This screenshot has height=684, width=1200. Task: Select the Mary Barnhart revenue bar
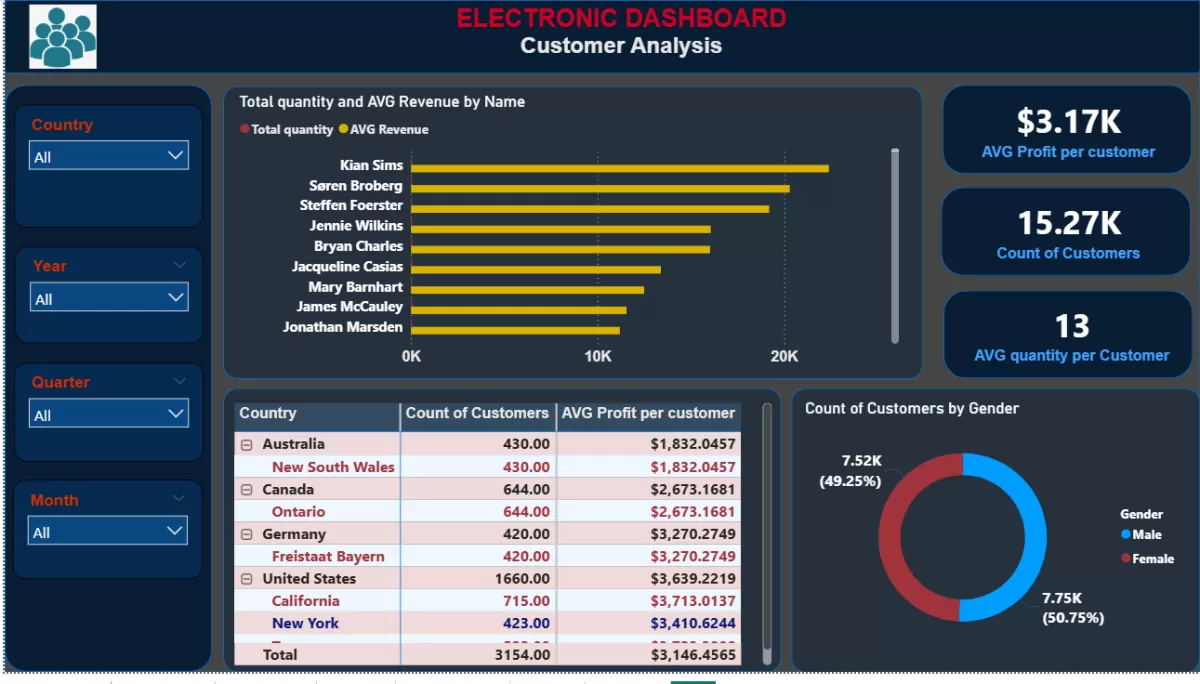pyautogui.click(x=527, y=290)
